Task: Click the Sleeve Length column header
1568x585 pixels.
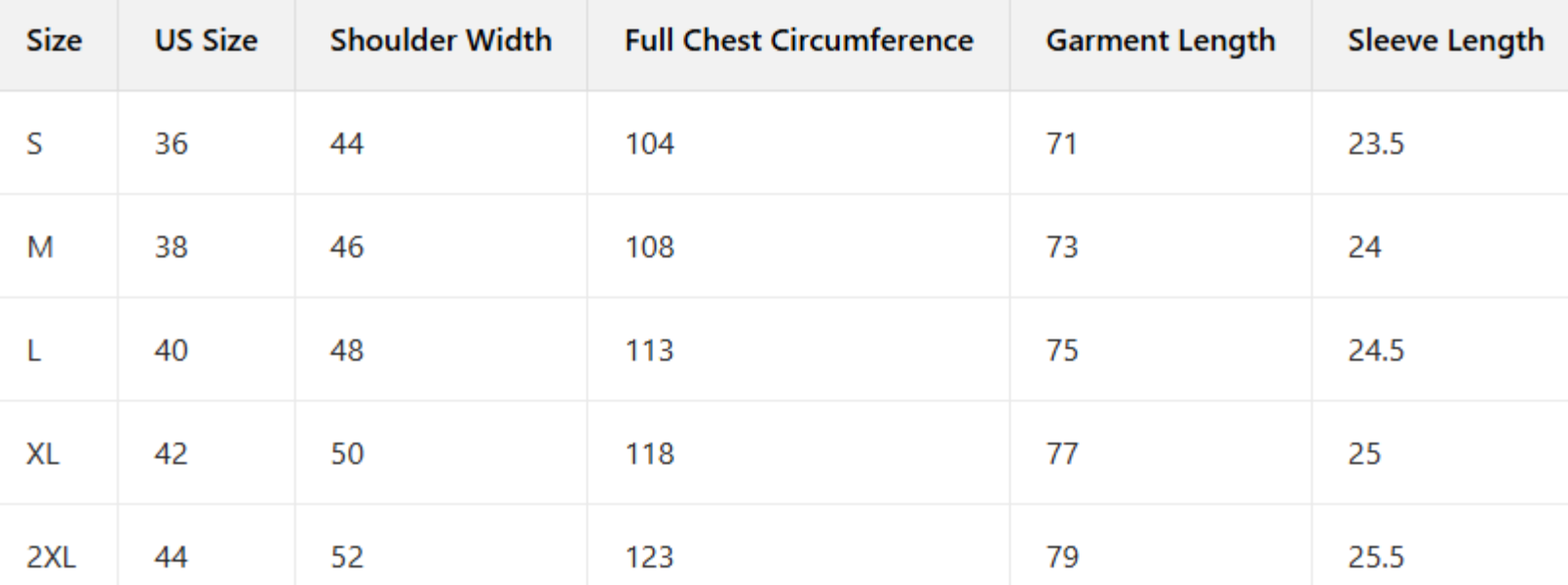Action: click(1445, 41)
